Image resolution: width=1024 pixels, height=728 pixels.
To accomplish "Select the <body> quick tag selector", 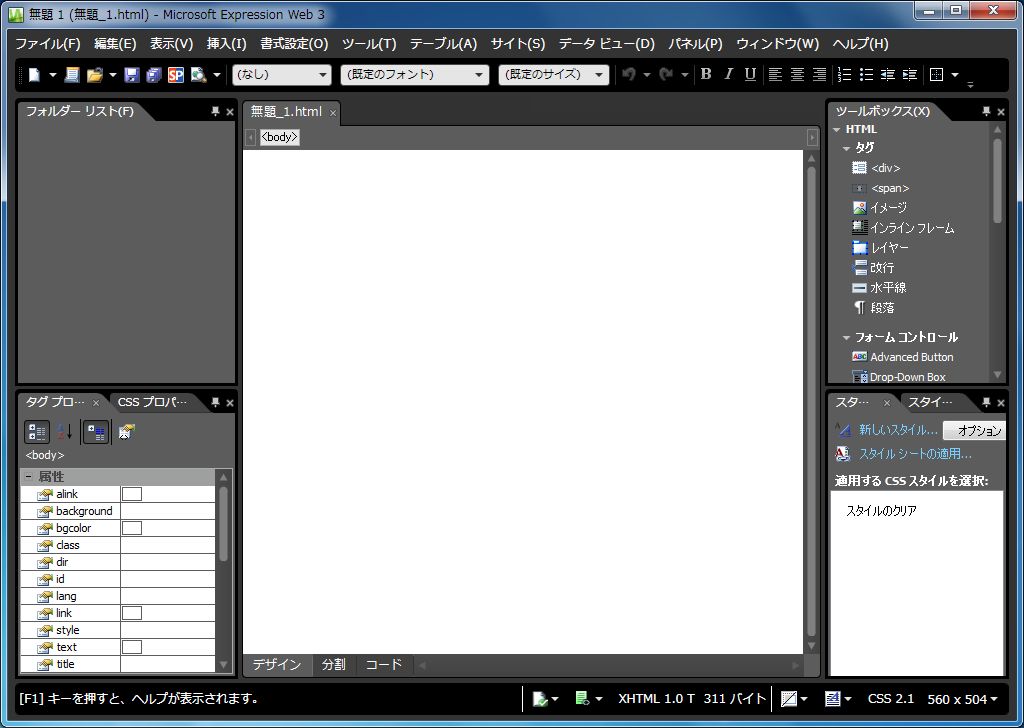I will point(280,137).
